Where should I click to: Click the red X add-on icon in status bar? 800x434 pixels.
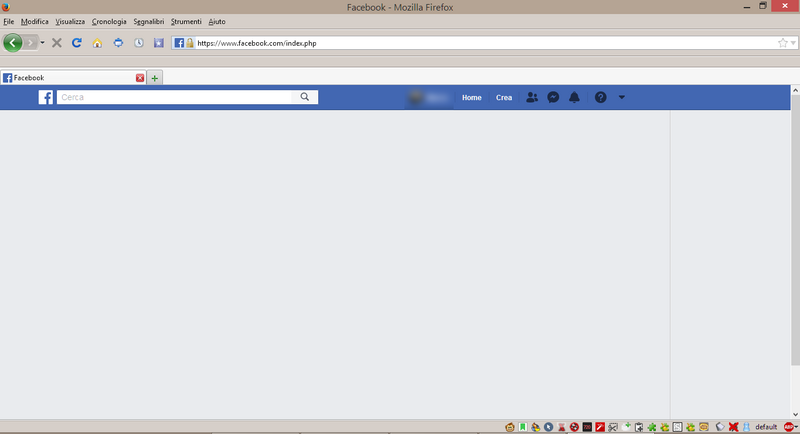(x=734, y=427)
